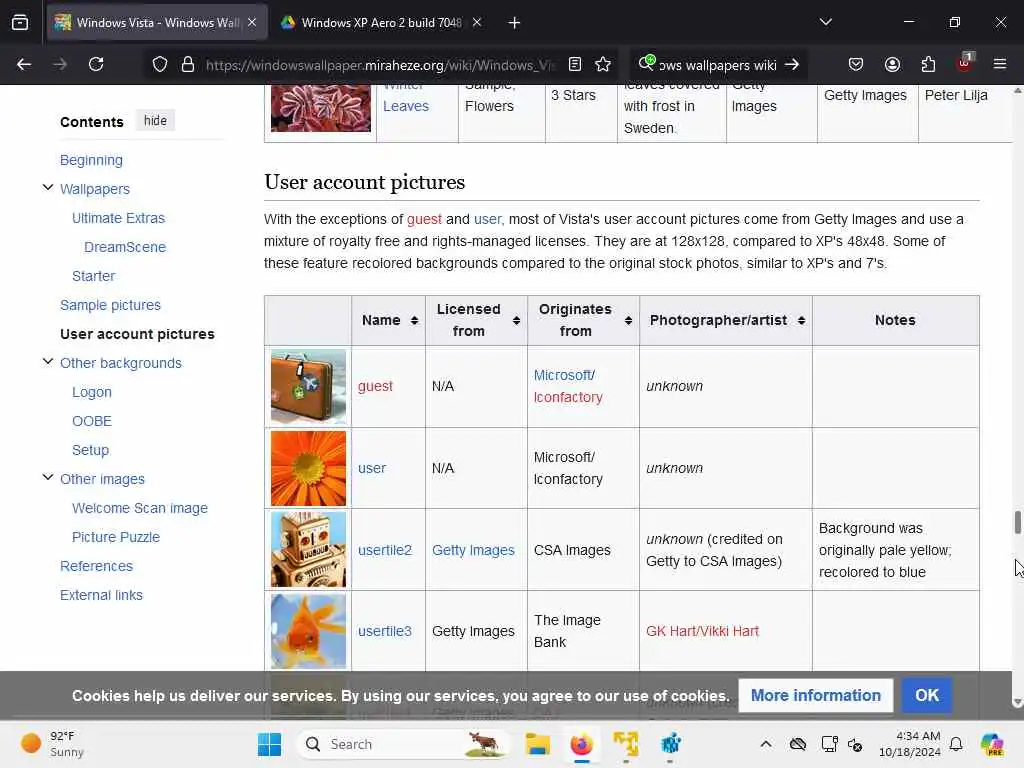Close the Windows Vista wallpaper tab
This screenshot has width=1024, height=768.
point(252,22)
